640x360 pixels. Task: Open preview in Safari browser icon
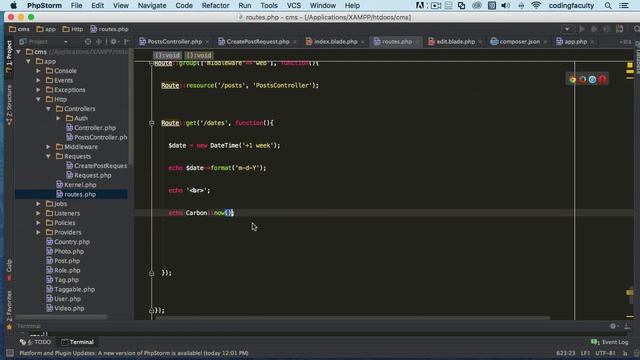pos(592,79)
